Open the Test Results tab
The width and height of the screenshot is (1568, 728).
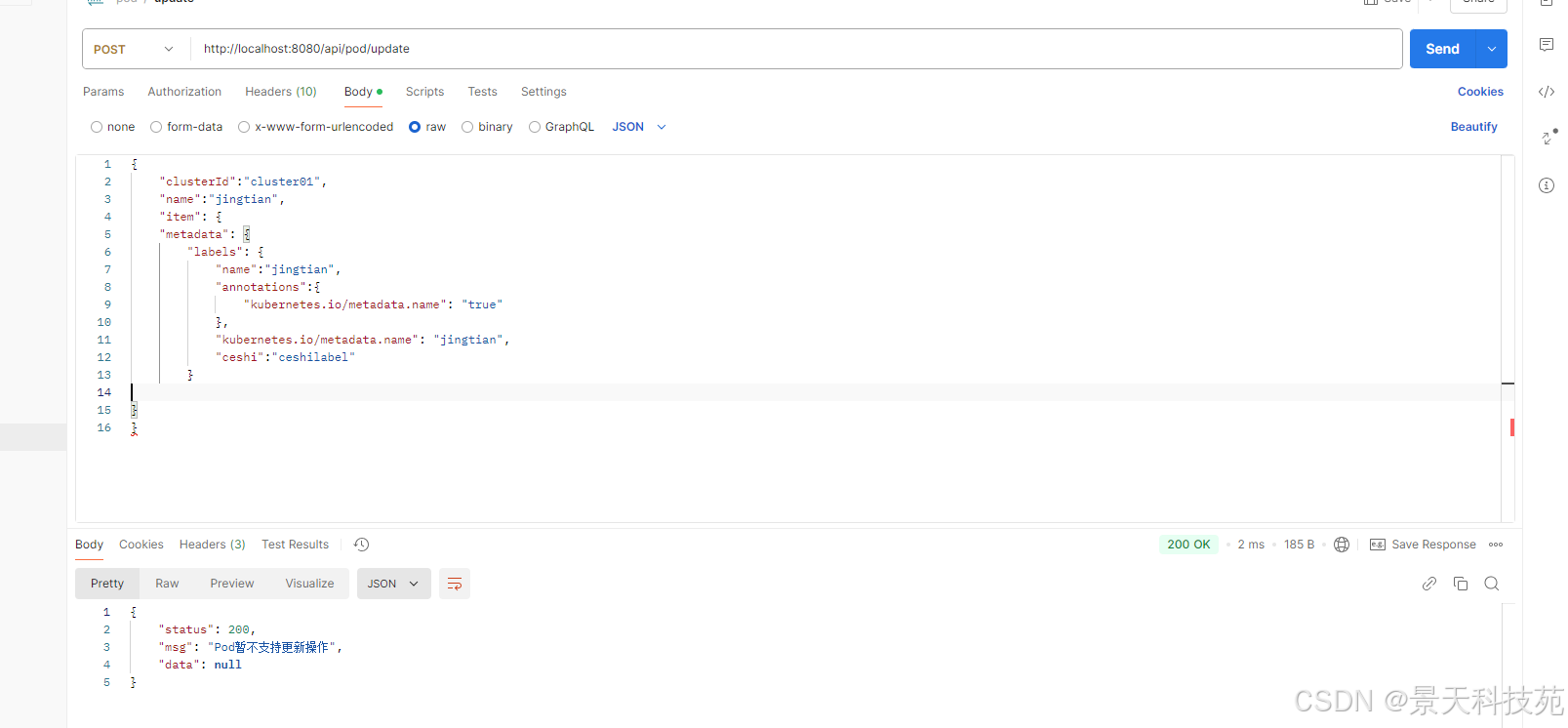(x=296, y=545)
